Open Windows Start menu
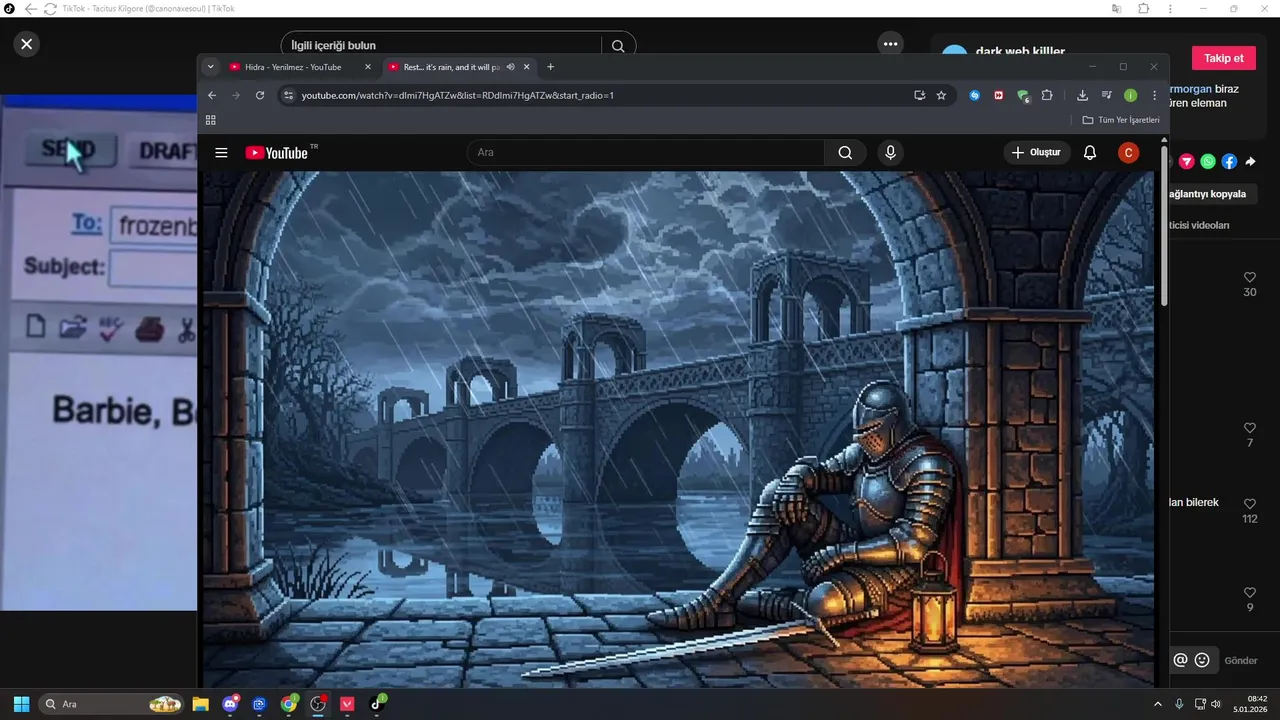 [21, 704]
